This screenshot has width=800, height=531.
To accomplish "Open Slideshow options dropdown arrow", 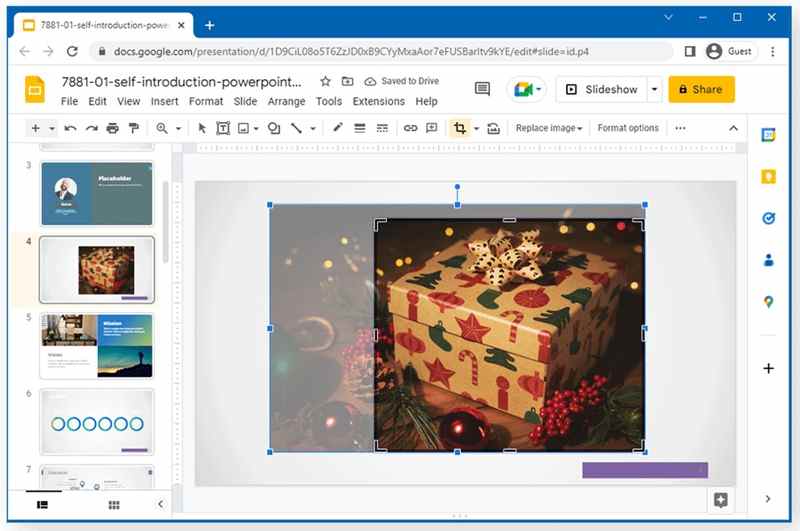I will coord(654,89).
